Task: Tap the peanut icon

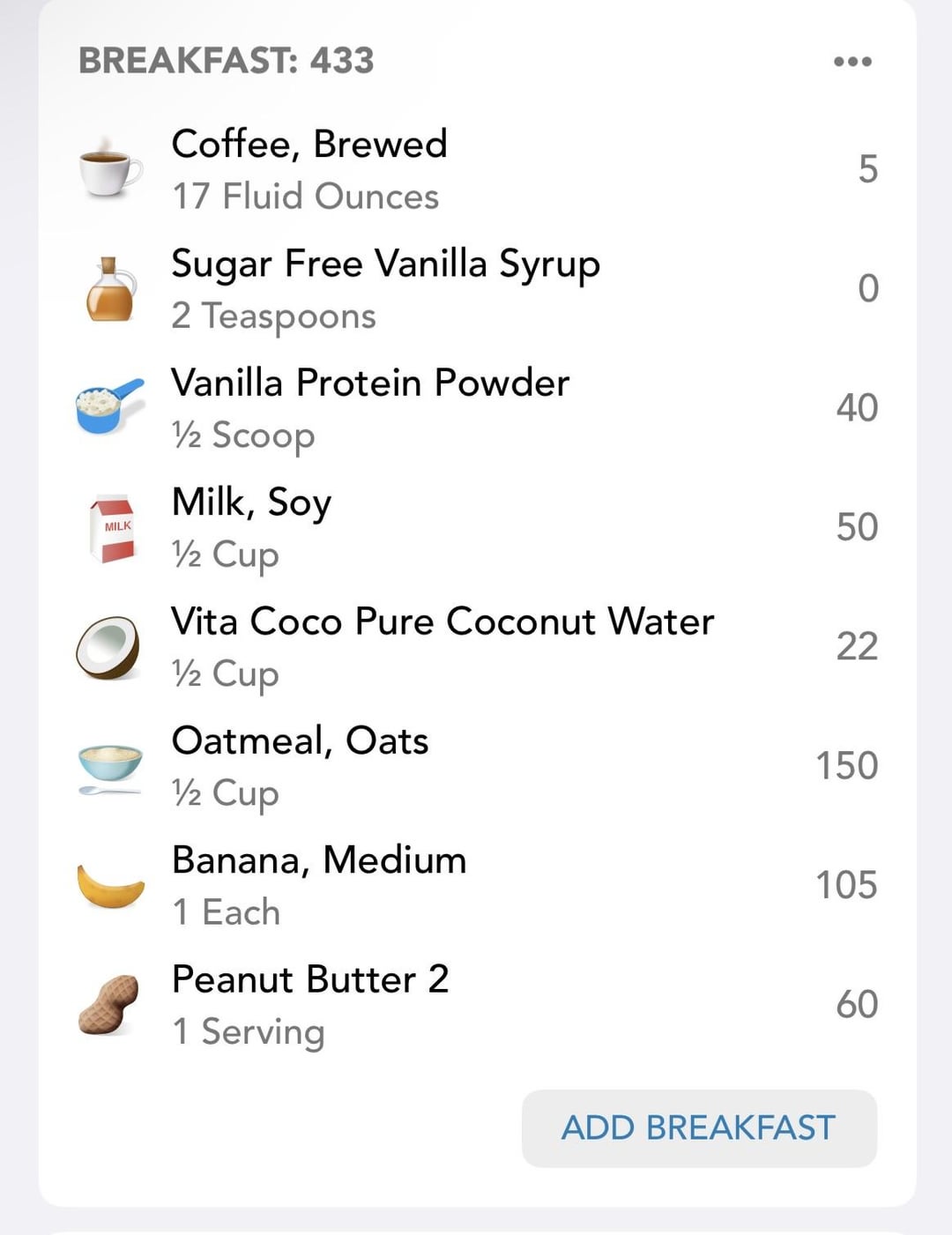Action: point(109,1004)
